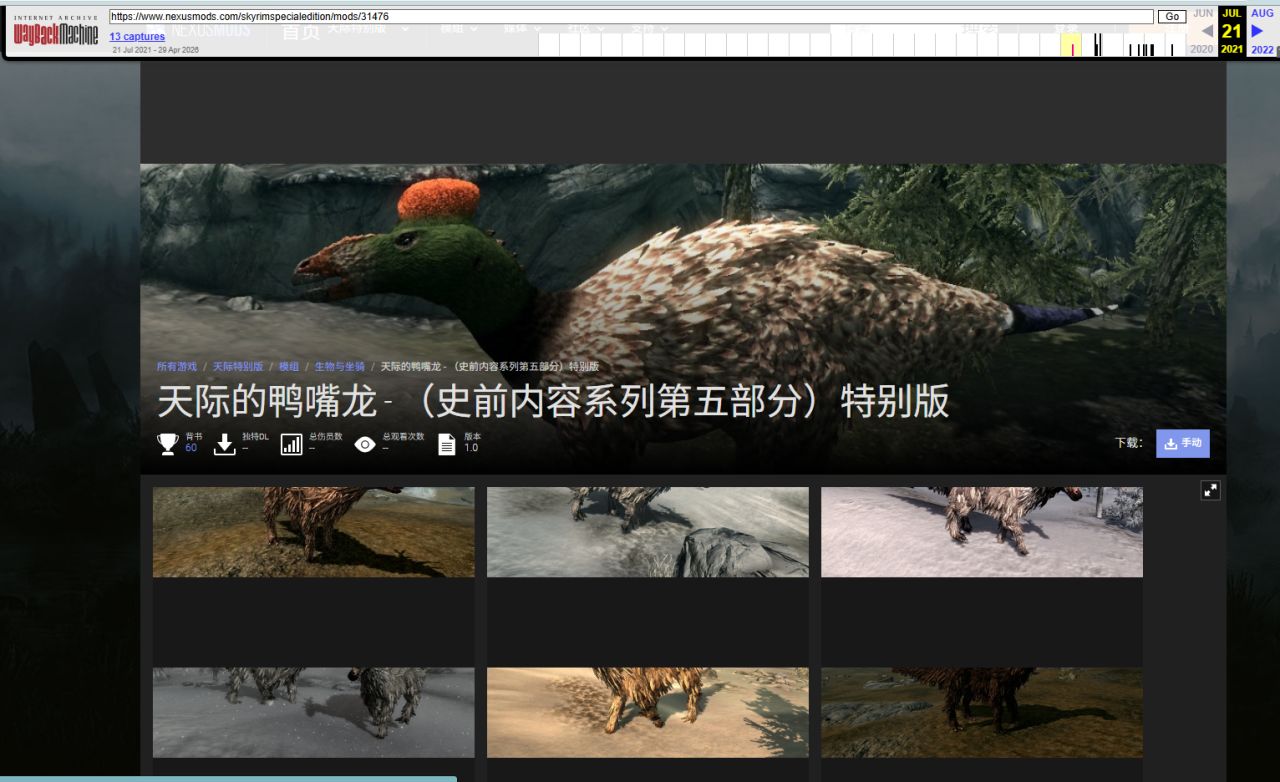This screenshot has height=782, width=1280.
Task: Click the endorsement count 60
Action: click(x=191, y=448)
